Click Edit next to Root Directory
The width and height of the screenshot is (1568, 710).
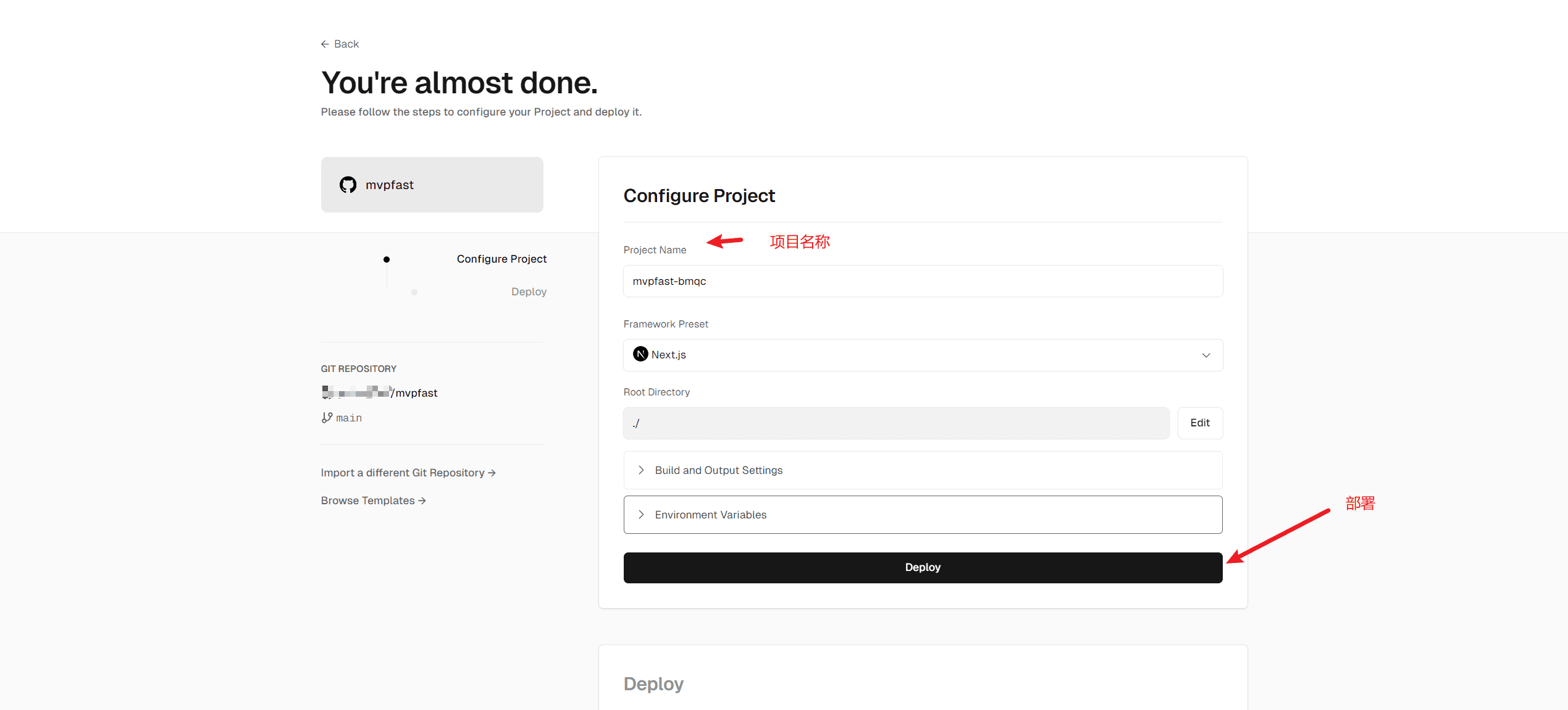(x=1199, y=423)
